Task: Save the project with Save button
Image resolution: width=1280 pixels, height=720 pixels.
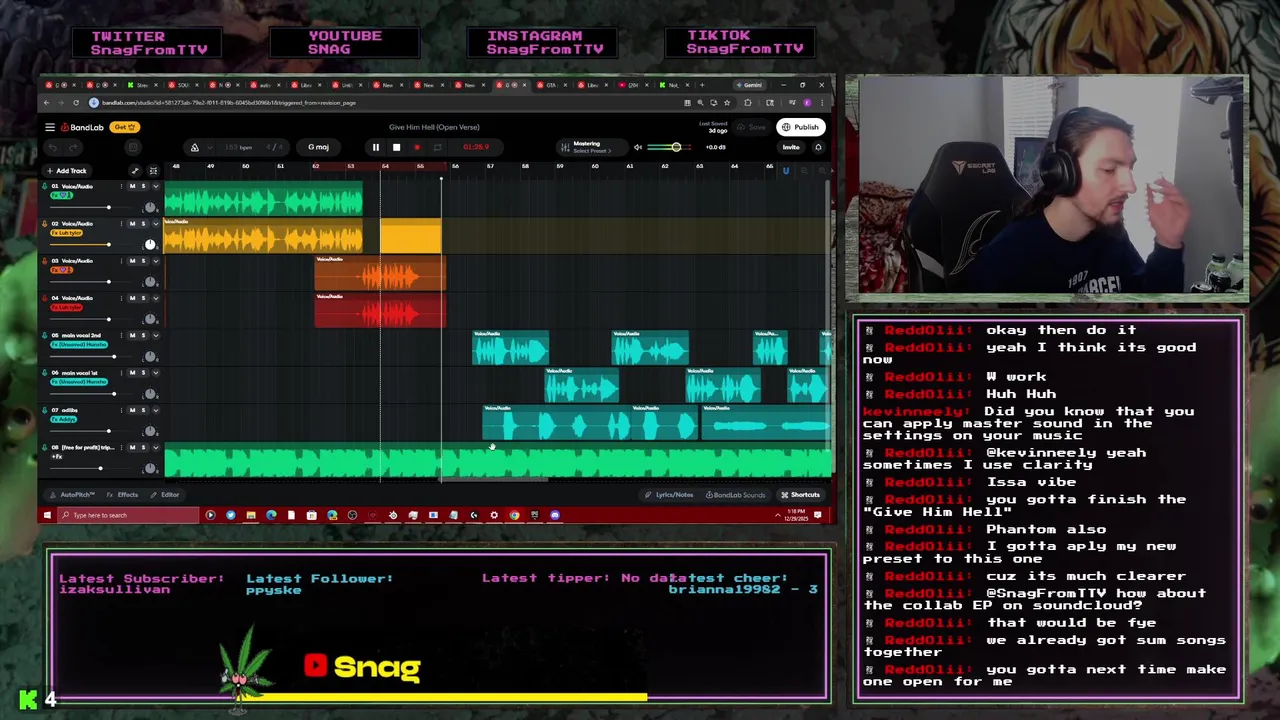Action: pos(751,127)
